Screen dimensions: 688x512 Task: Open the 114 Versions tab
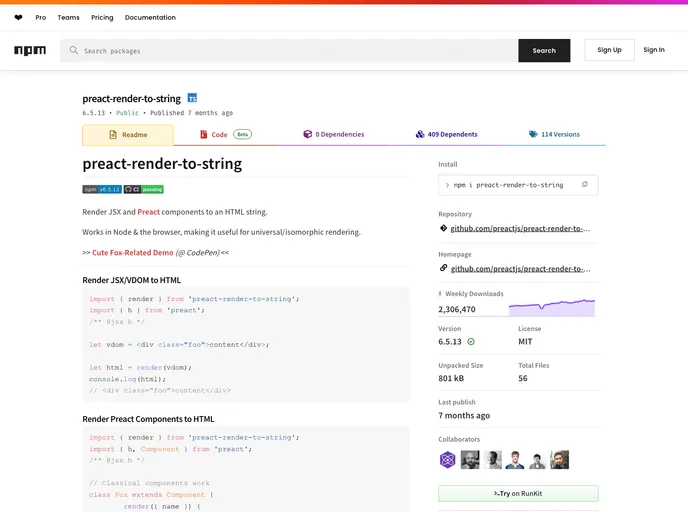click(554, 134)
